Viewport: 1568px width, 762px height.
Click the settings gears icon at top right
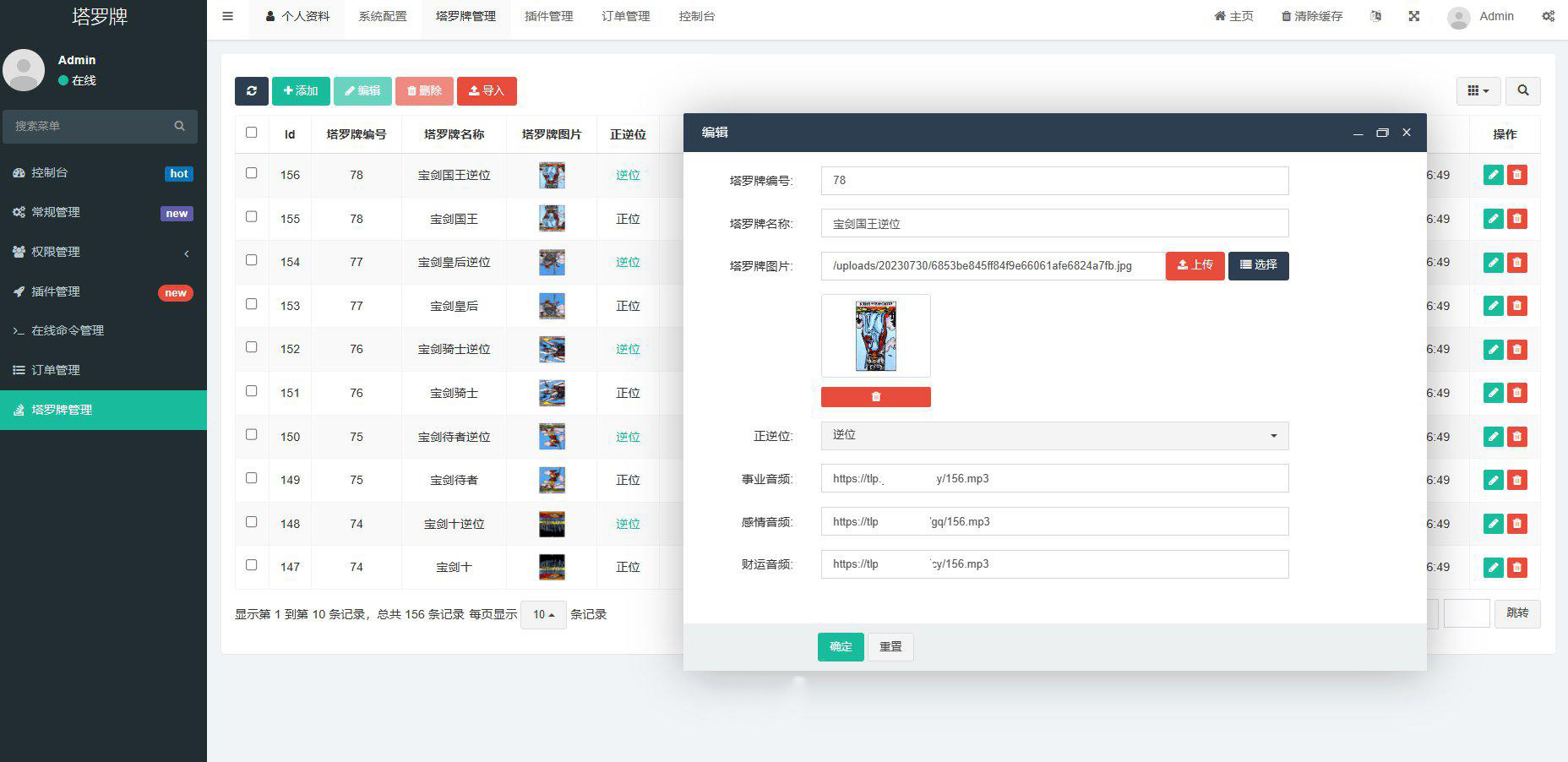click(x=1548, y=16)
